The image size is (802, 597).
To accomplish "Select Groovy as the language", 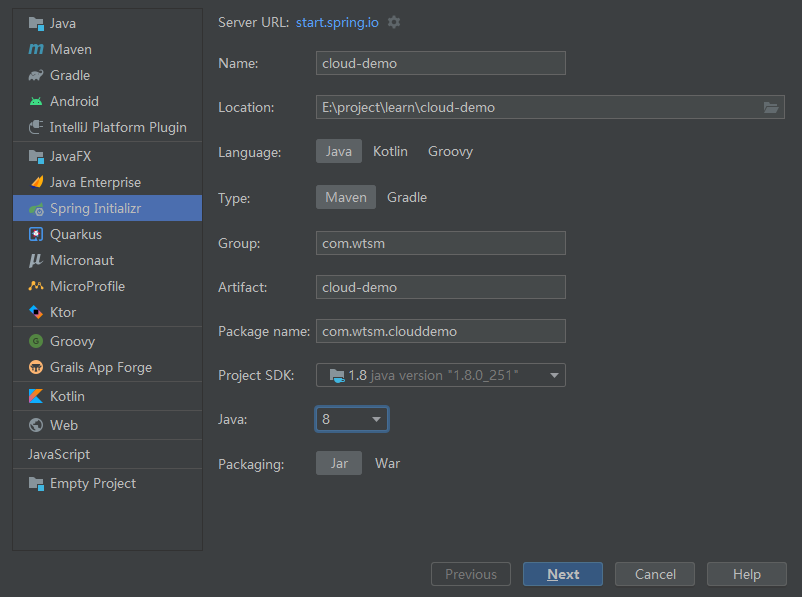I will (450, 151).
